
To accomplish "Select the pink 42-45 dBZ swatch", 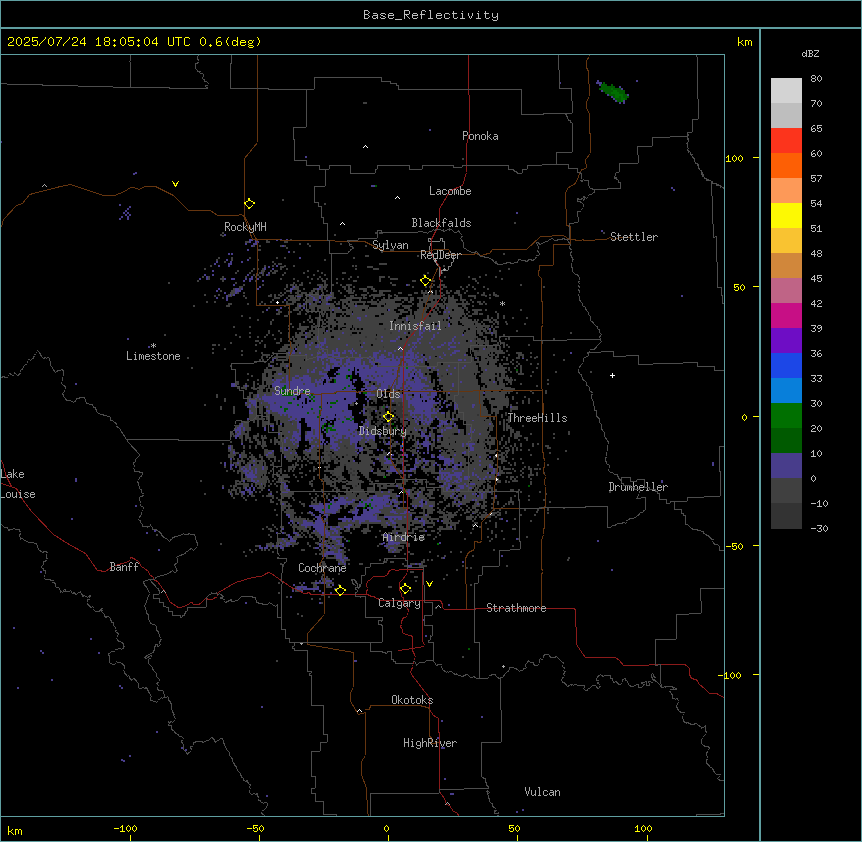I will coord(786,291).
